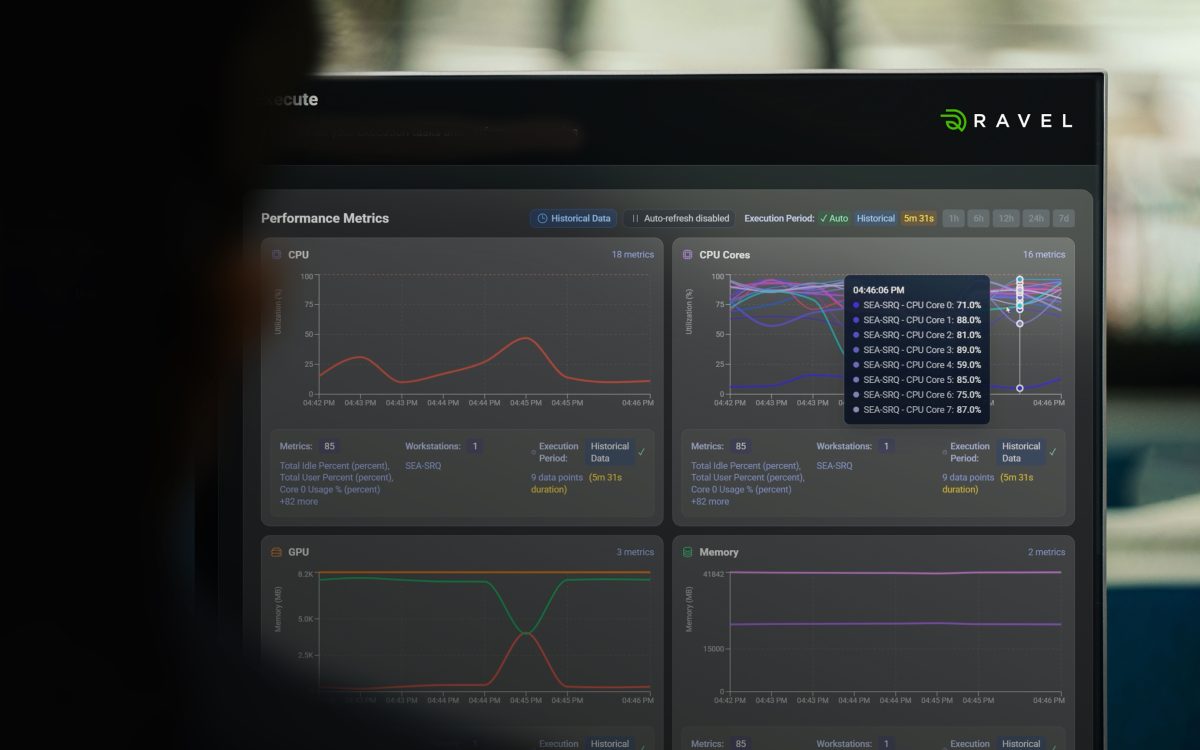Select the 24h time range
1200x750 pixels.
1036,218
